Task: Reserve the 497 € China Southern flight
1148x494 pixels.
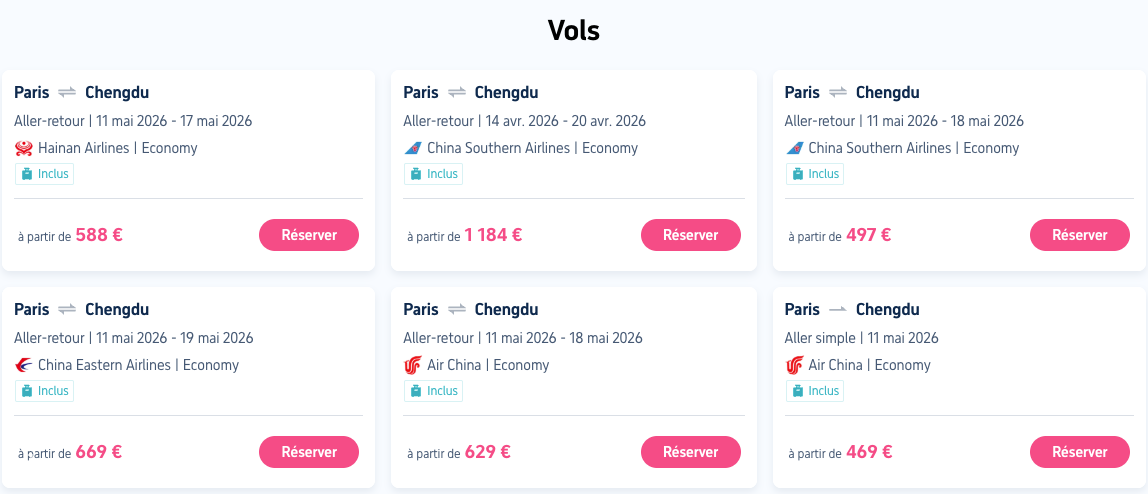Action: 1079,235
